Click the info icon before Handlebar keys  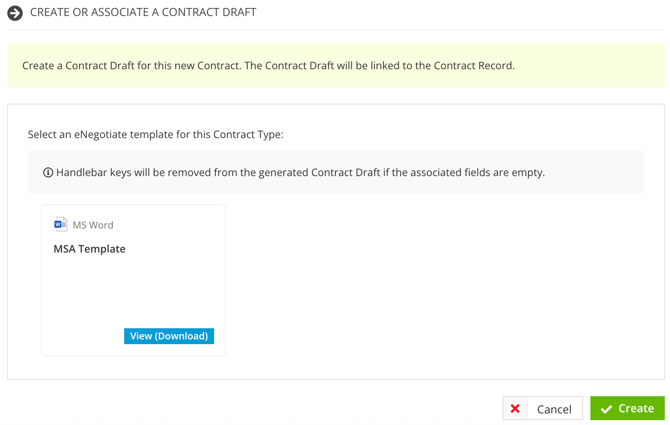pyautogui.click(x=48, y=173)
